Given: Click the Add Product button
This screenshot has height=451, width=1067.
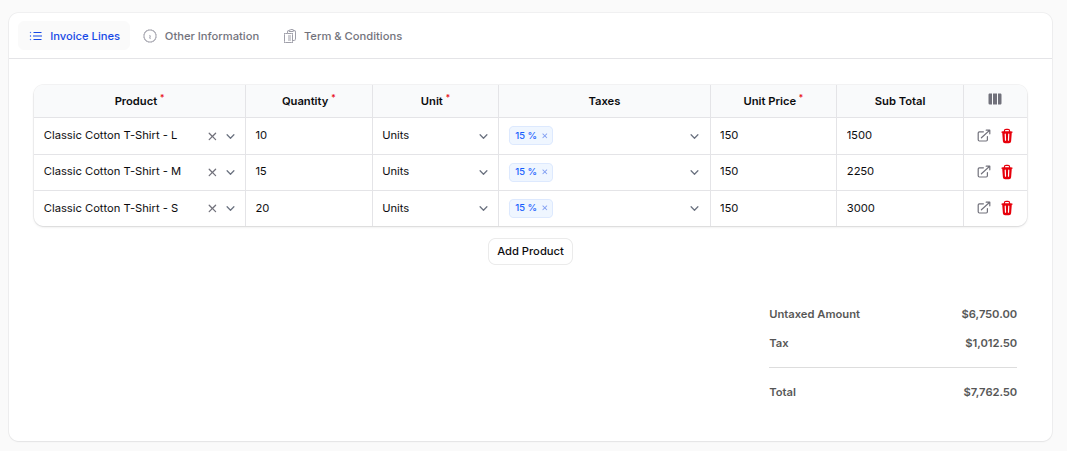Looking at the screenshot, I should point(530,251).
